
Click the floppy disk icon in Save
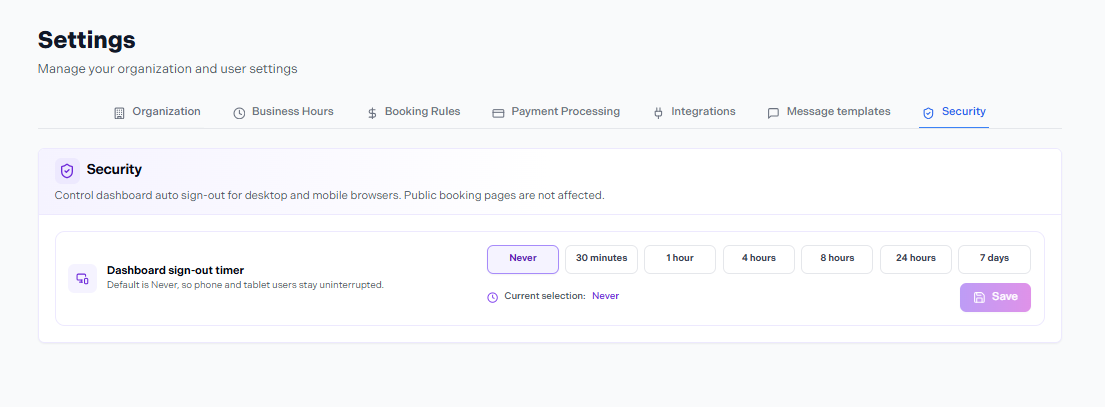coord(979,297)
